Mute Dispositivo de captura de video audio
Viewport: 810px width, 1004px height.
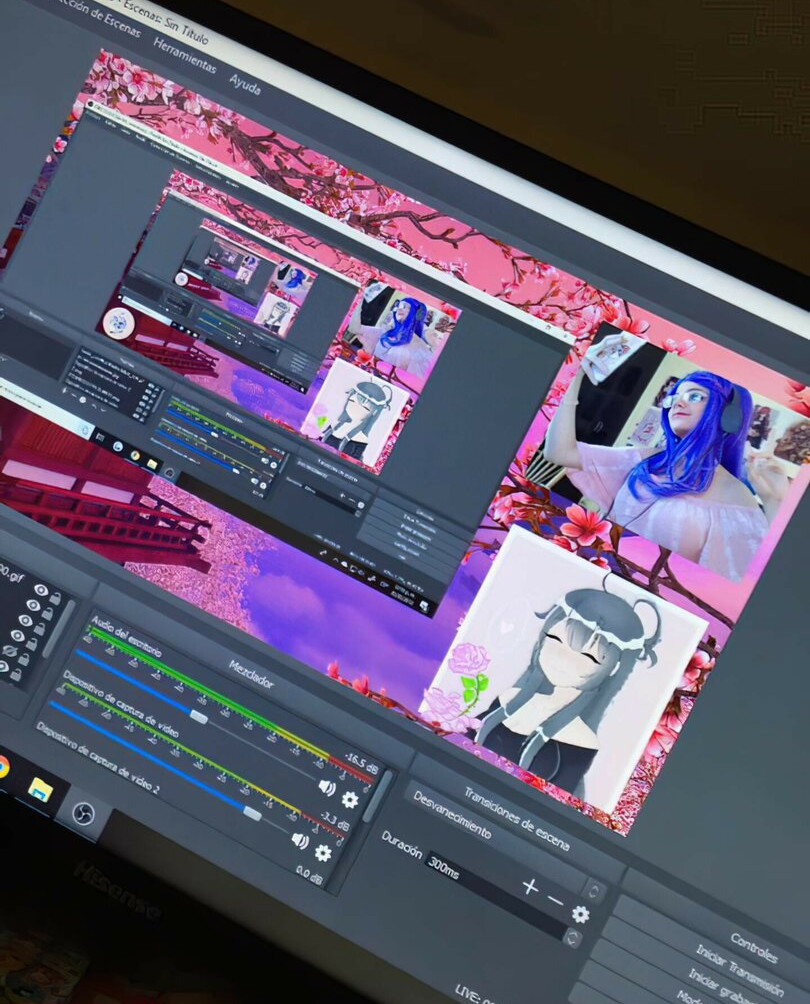click(x=300, y=840)
